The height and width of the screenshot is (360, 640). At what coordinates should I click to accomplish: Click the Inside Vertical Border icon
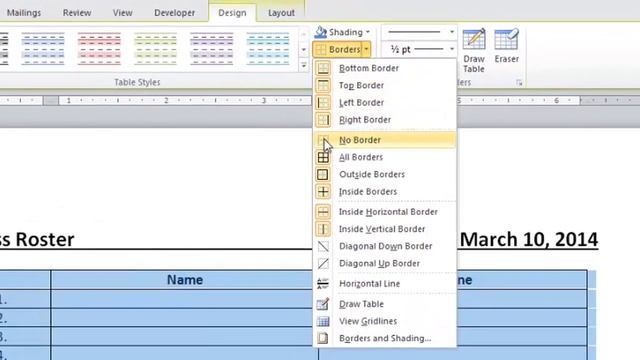pos(323,229)
